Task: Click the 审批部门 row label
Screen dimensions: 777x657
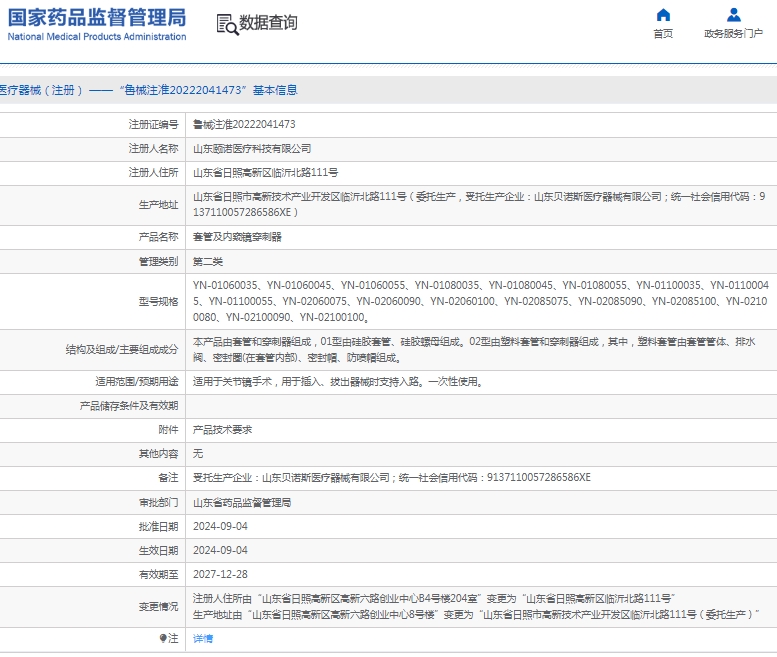Action: point(158,503)
